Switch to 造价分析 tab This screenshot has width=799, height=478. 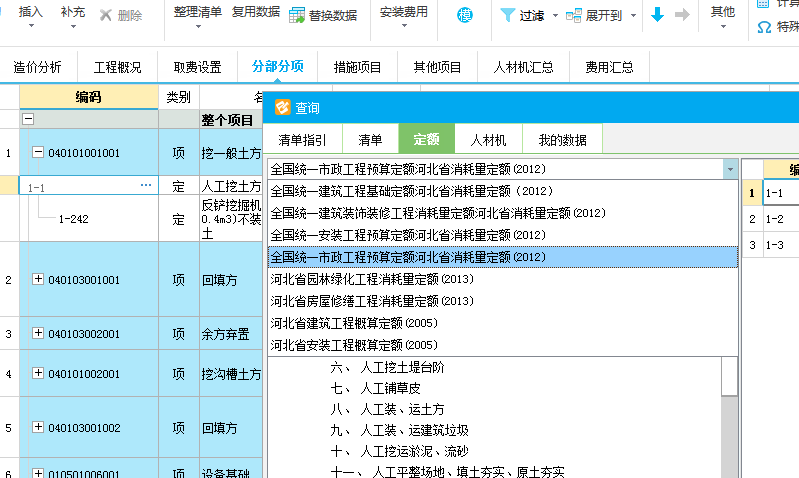coord(37,67)
